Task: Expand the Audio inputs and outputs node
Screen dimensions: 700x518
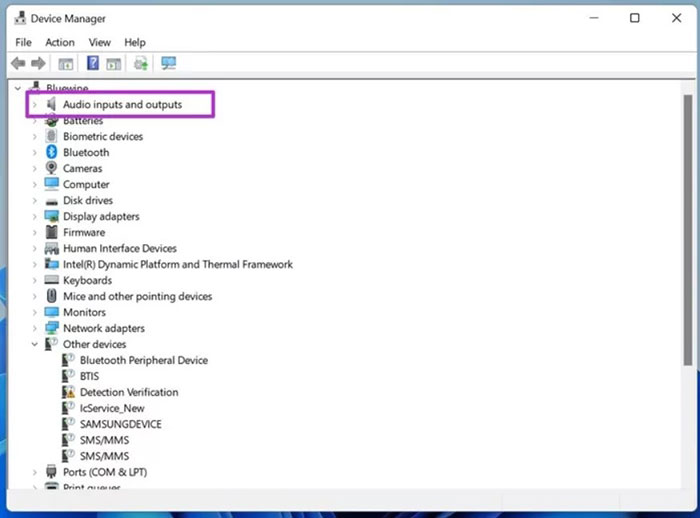Action: click(34, 104)
